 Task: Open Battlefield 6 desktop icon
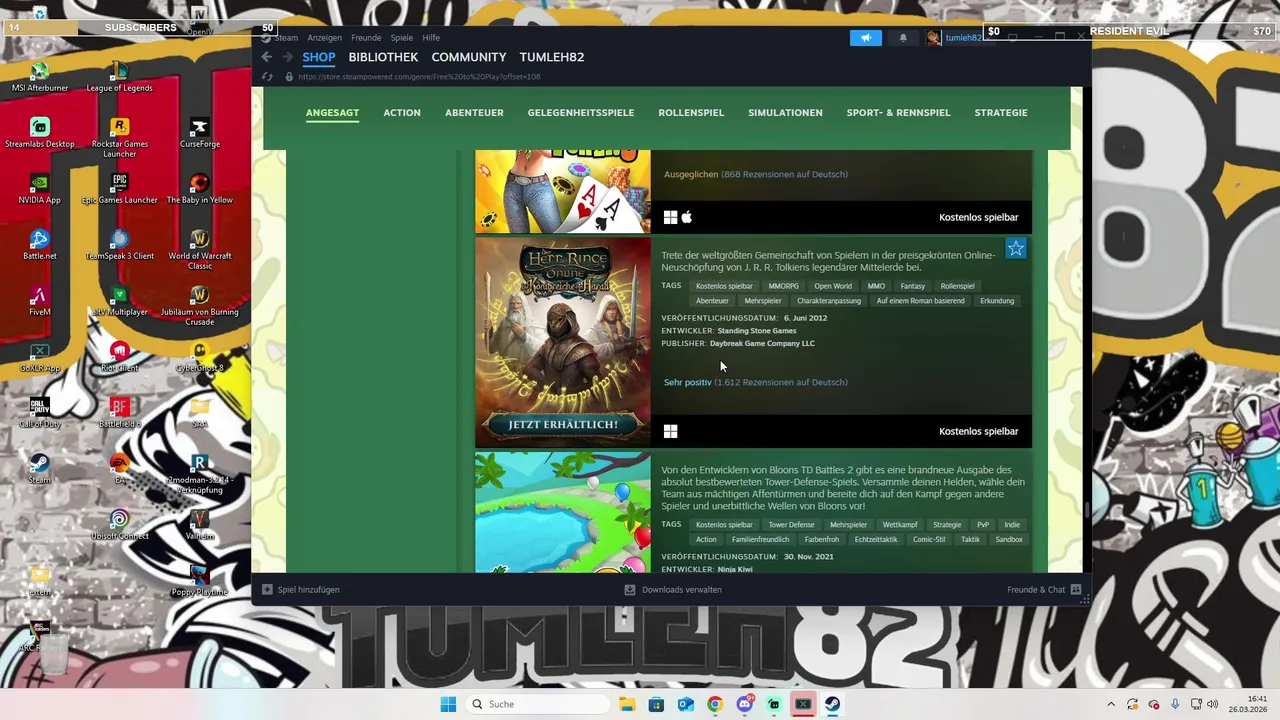(x=119, y=414)
